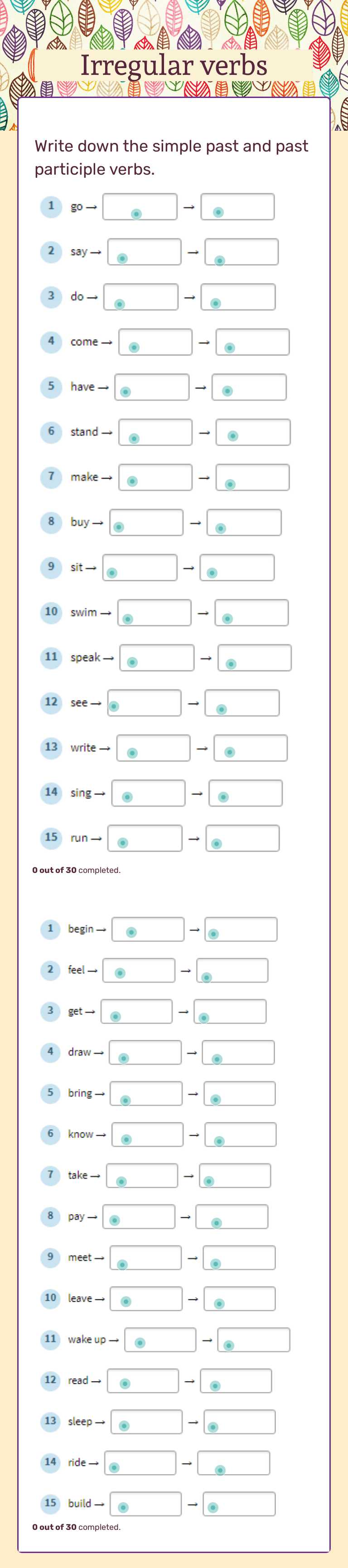
Task: Select the number 1 badge next to 'go'
Action: coord(50,206)
